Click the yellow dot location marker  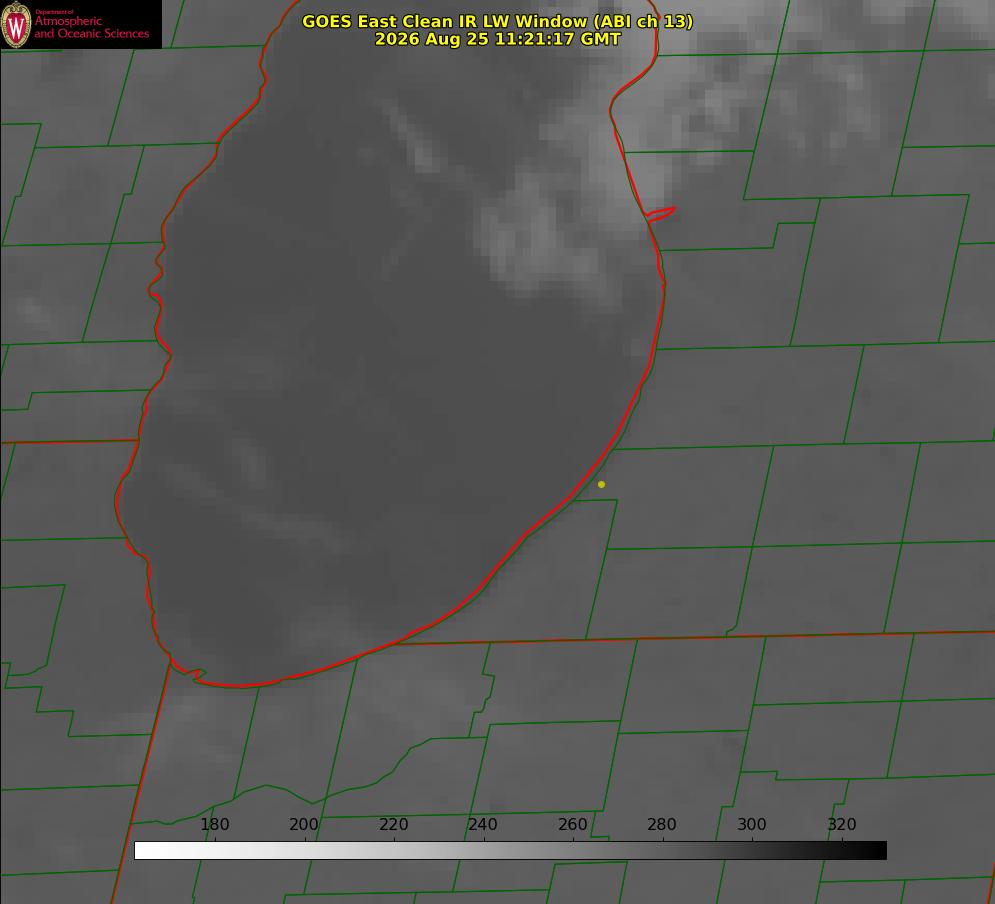(602, 485)
